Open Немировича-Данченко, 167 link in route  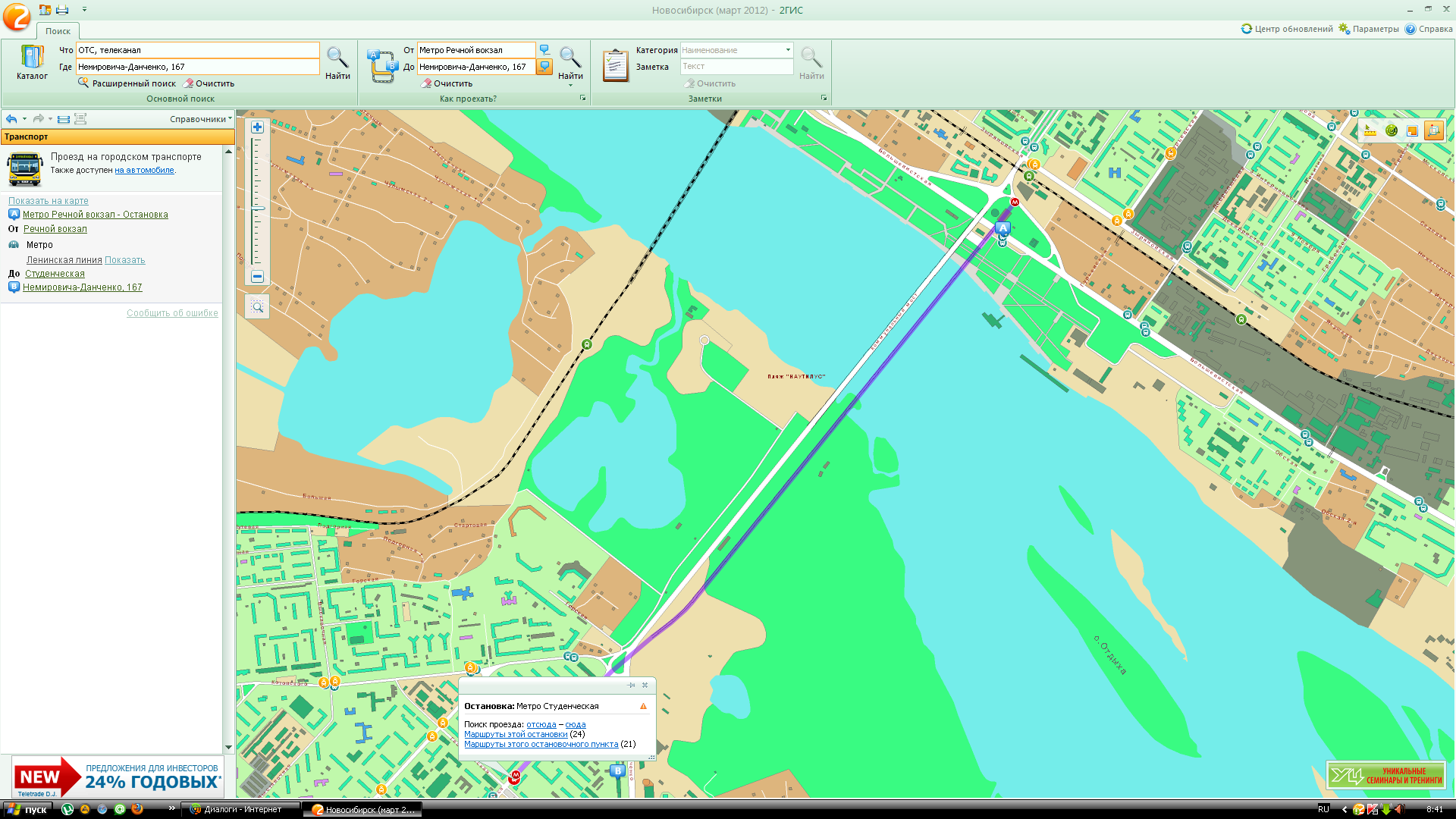[x=83, y=287]
